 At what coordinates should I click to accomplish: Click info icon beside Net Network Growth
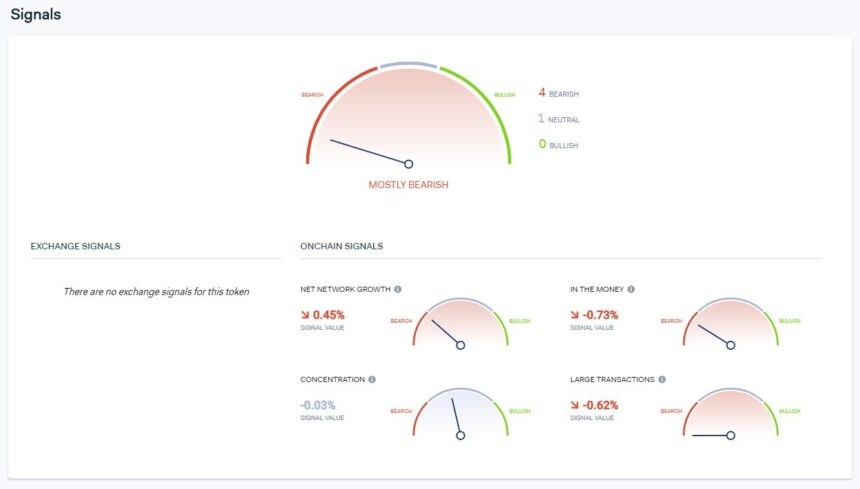click(398, 289)
